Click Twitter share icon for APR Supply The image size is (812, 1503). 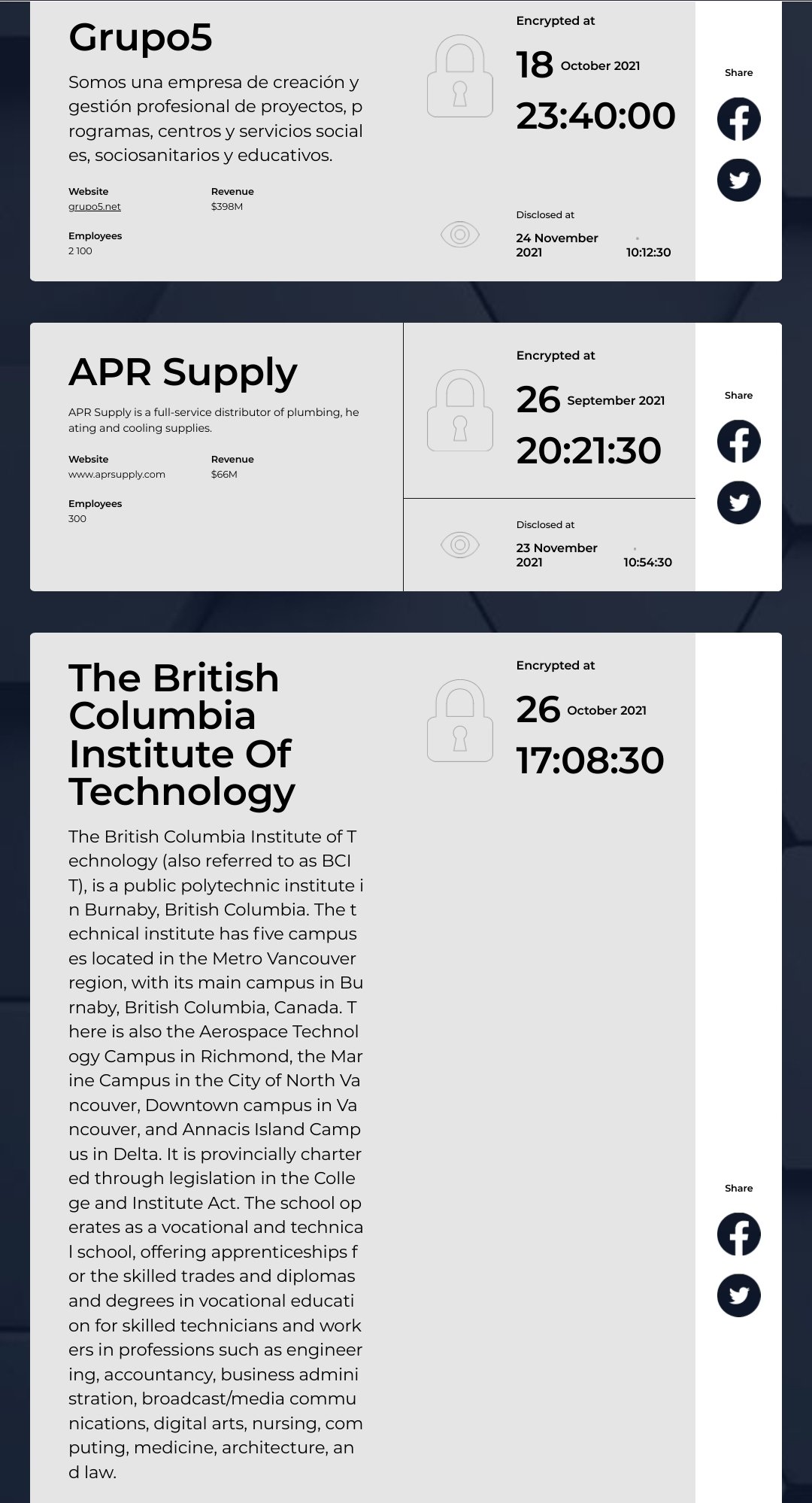point(738,503)
